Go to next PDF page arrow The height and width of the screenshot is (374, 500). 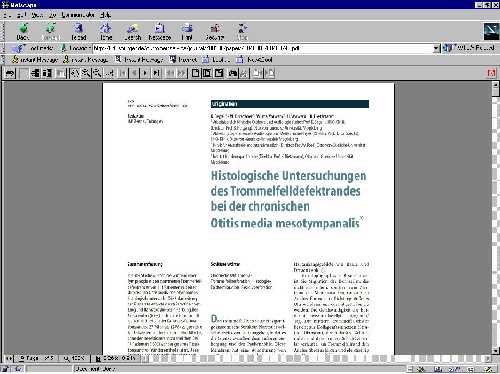coord(145,73)
